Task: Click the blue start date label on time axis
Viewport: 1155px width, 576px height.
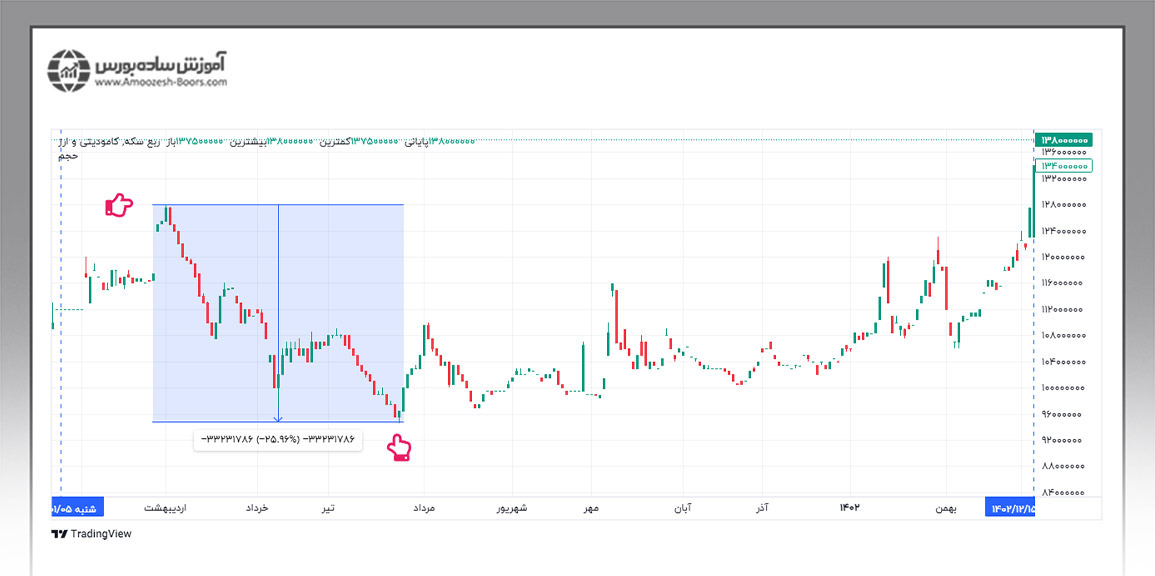Action: 77,508
